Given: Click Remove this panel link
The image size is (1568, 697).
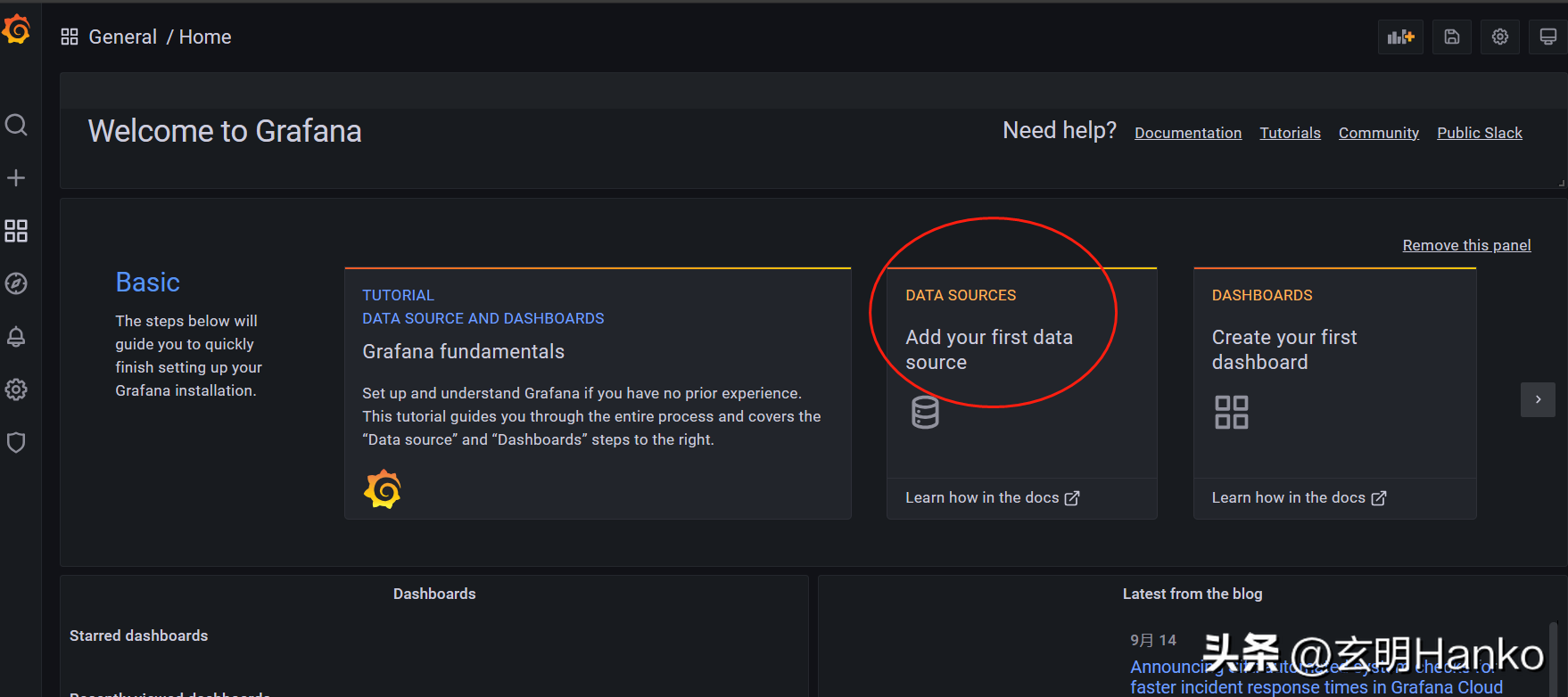Looking at the screenshot, I should pyautogui.click(x=1466, y=245).
